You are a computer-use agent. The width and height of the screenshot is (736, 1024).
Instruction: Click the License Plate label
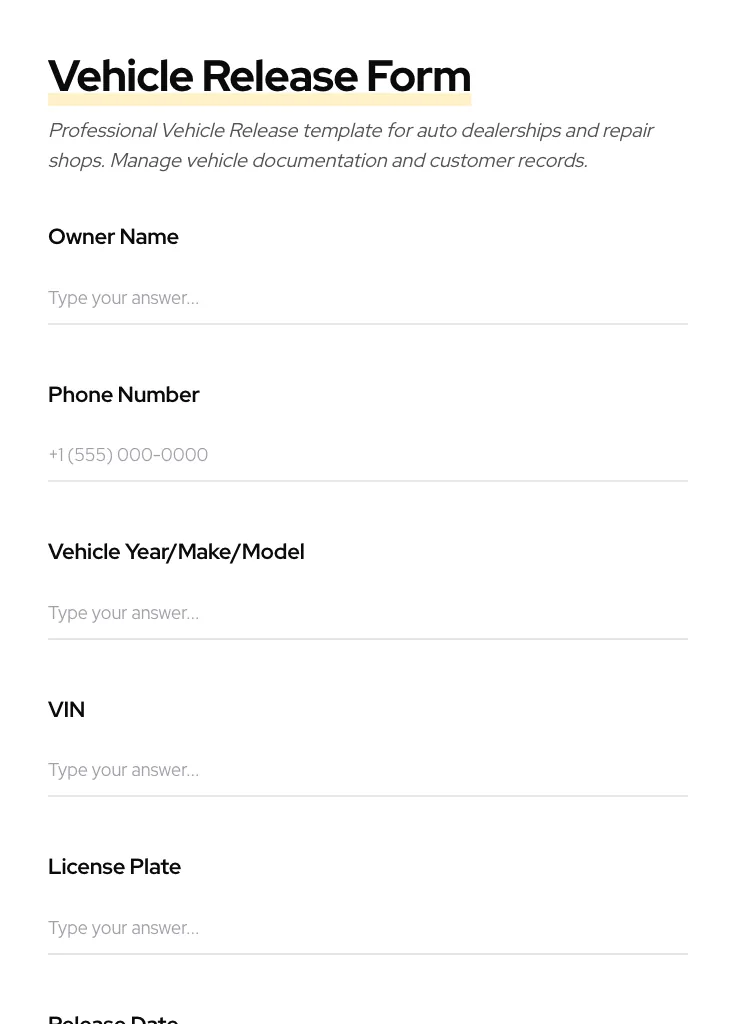(x=114, y=867)
